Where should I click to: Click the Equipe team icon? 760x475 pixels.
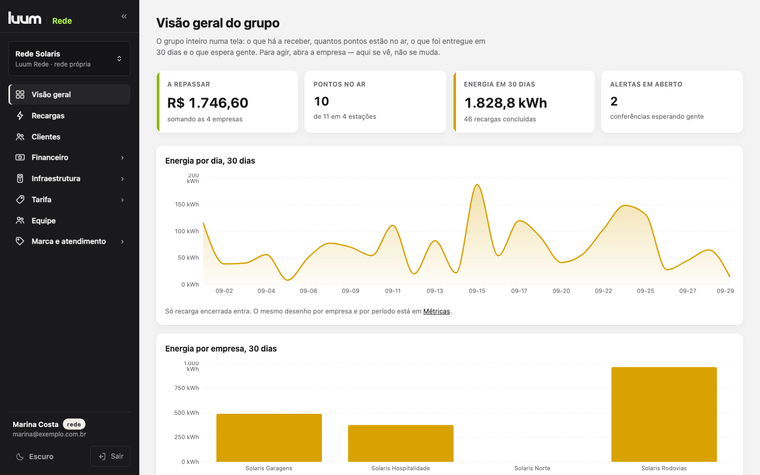(20, 221)
